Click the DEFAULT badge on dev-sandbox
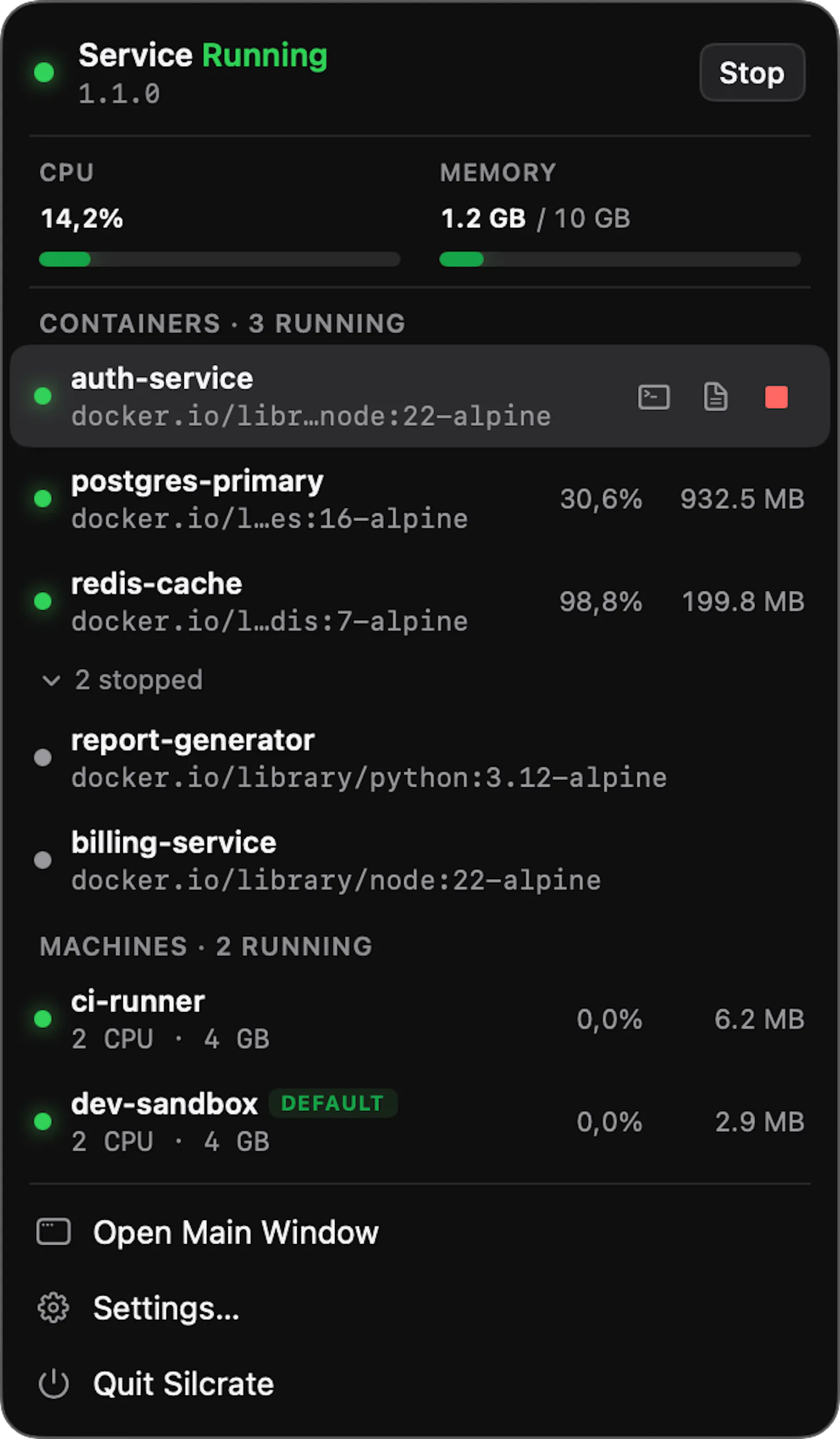Screen dimensions: 840x1439 tap(333, 1103)
